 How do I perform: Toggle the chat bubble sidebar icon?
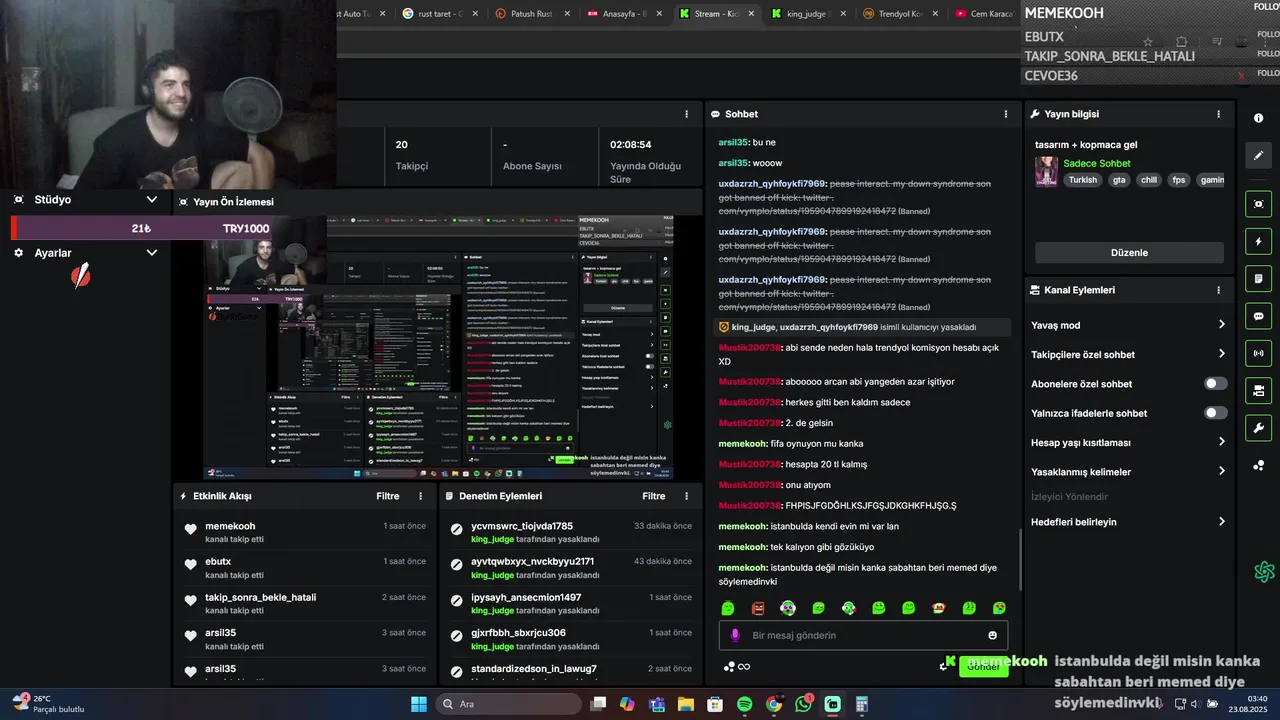pyautogui.click(x=1258, y=316)
